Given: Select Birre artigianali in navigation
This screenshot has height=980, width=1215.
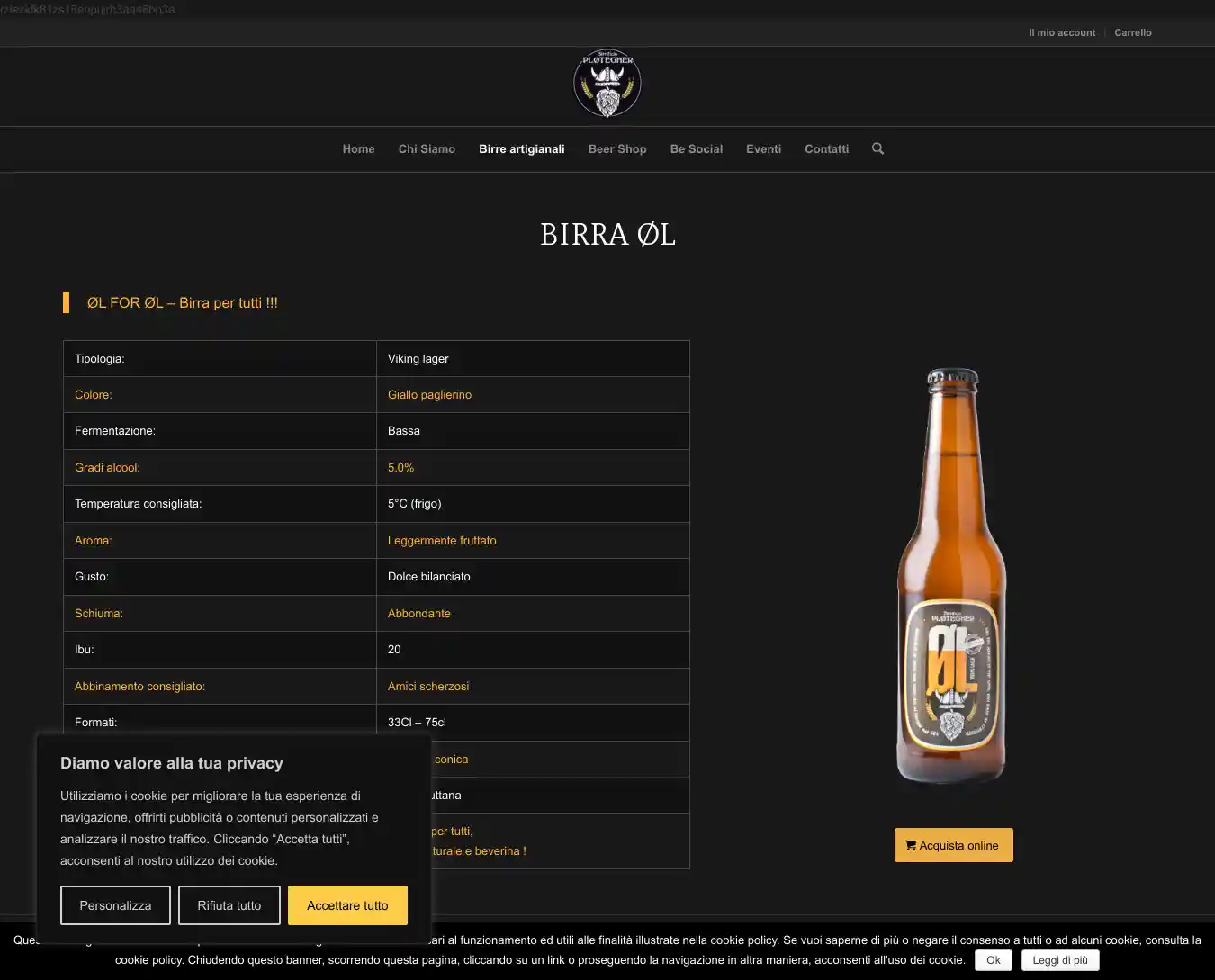Looking at the screenshot, I should pyautogui.click(x=522, y=149).
